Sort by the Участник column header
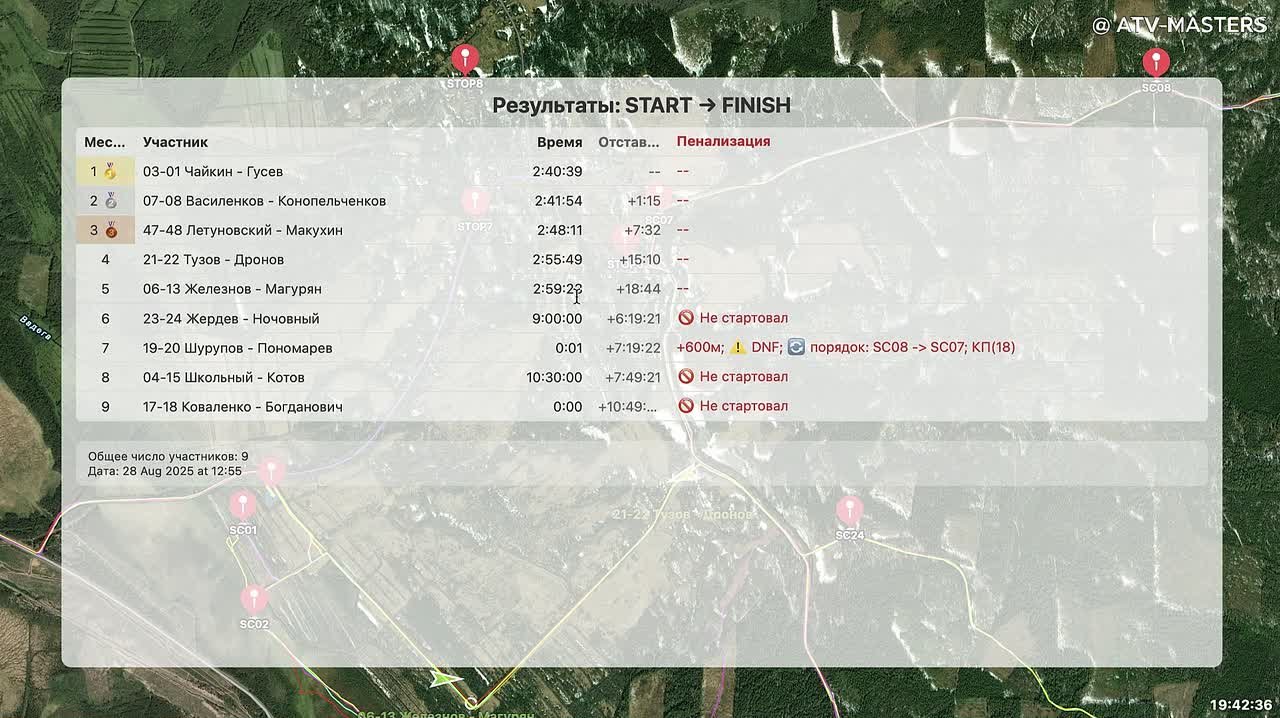The height and width of the screenshot is (718, 1280). coord(176,142)
